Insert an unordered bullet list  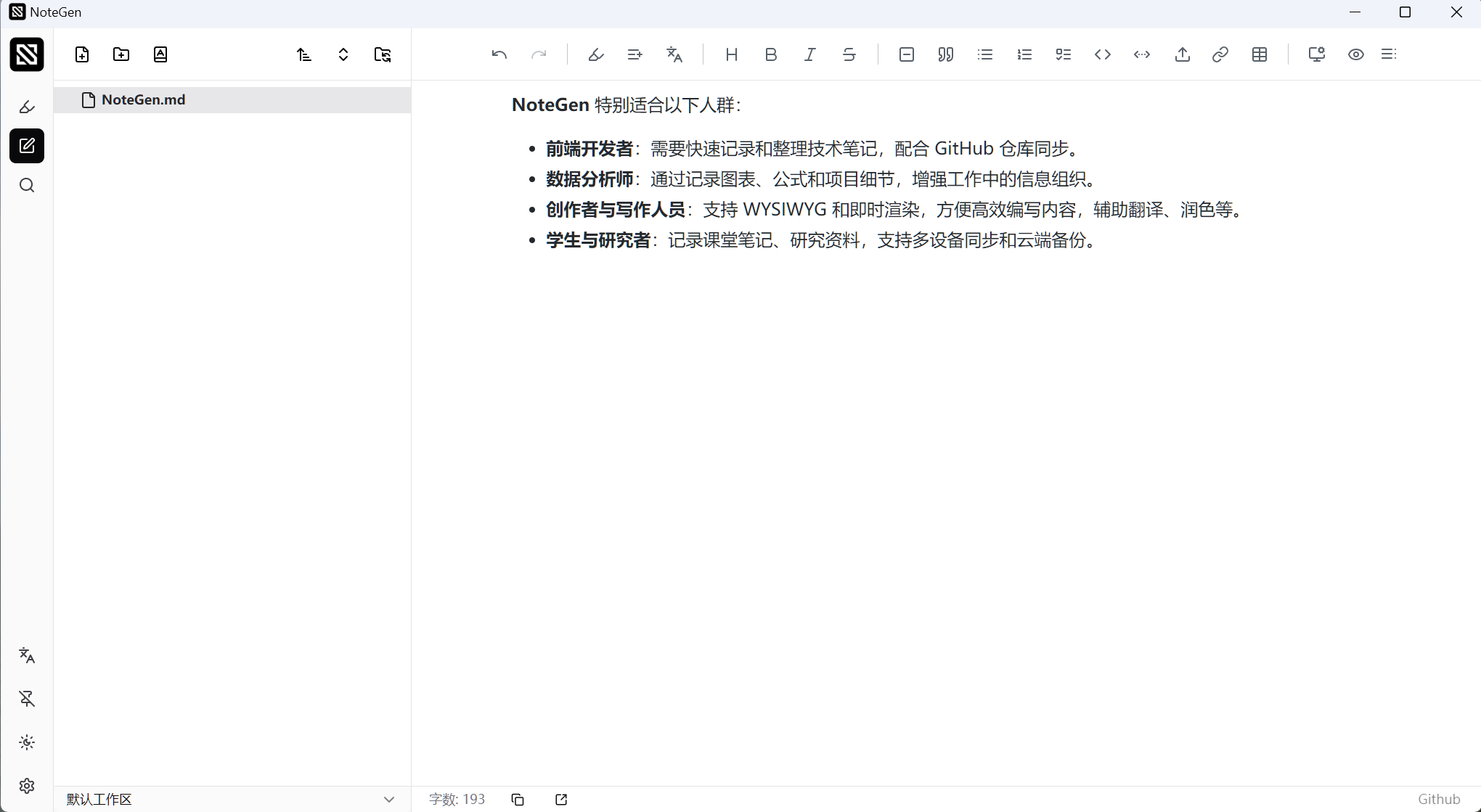tap(985, 54)
